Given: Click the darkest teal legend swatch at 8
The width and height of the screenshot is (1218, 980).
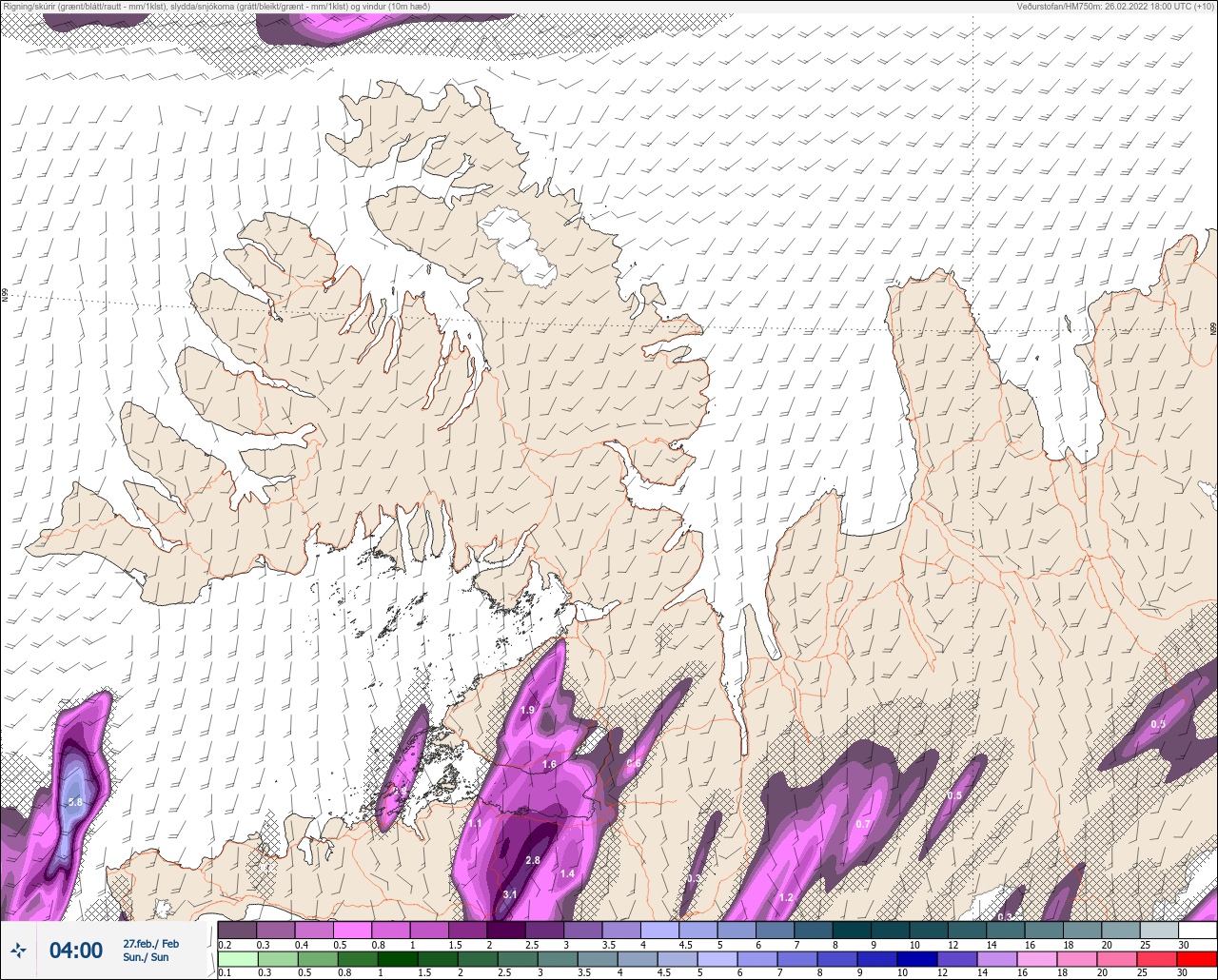Looking at the screenshot, I should pos(852,930).
